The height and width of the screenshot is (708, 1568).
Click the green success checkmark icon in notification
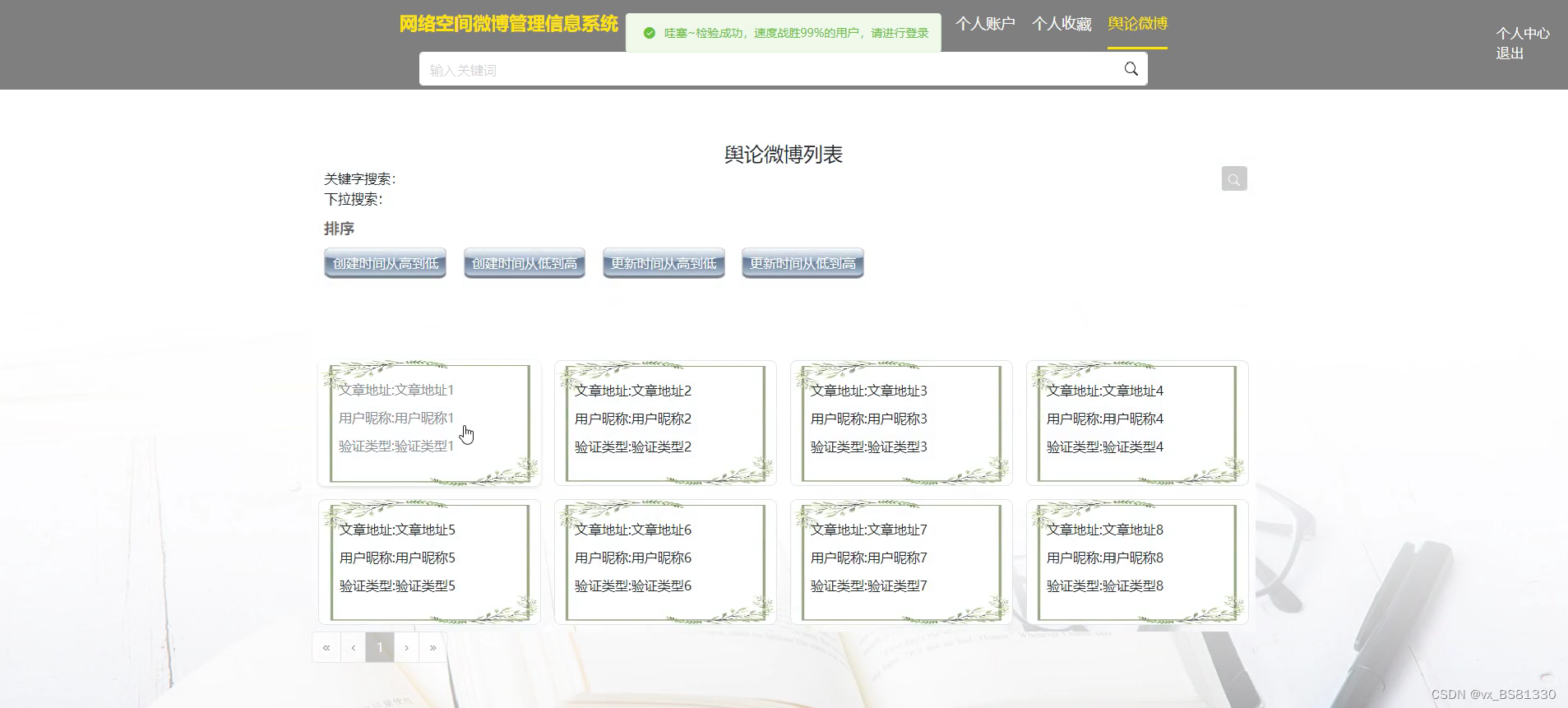(x=650, y=33)
